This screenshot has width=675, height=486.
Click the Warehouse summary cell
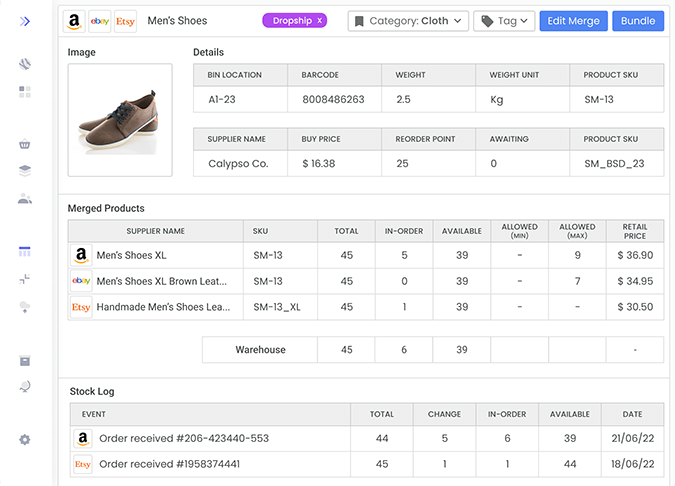[x=260, y=350]
